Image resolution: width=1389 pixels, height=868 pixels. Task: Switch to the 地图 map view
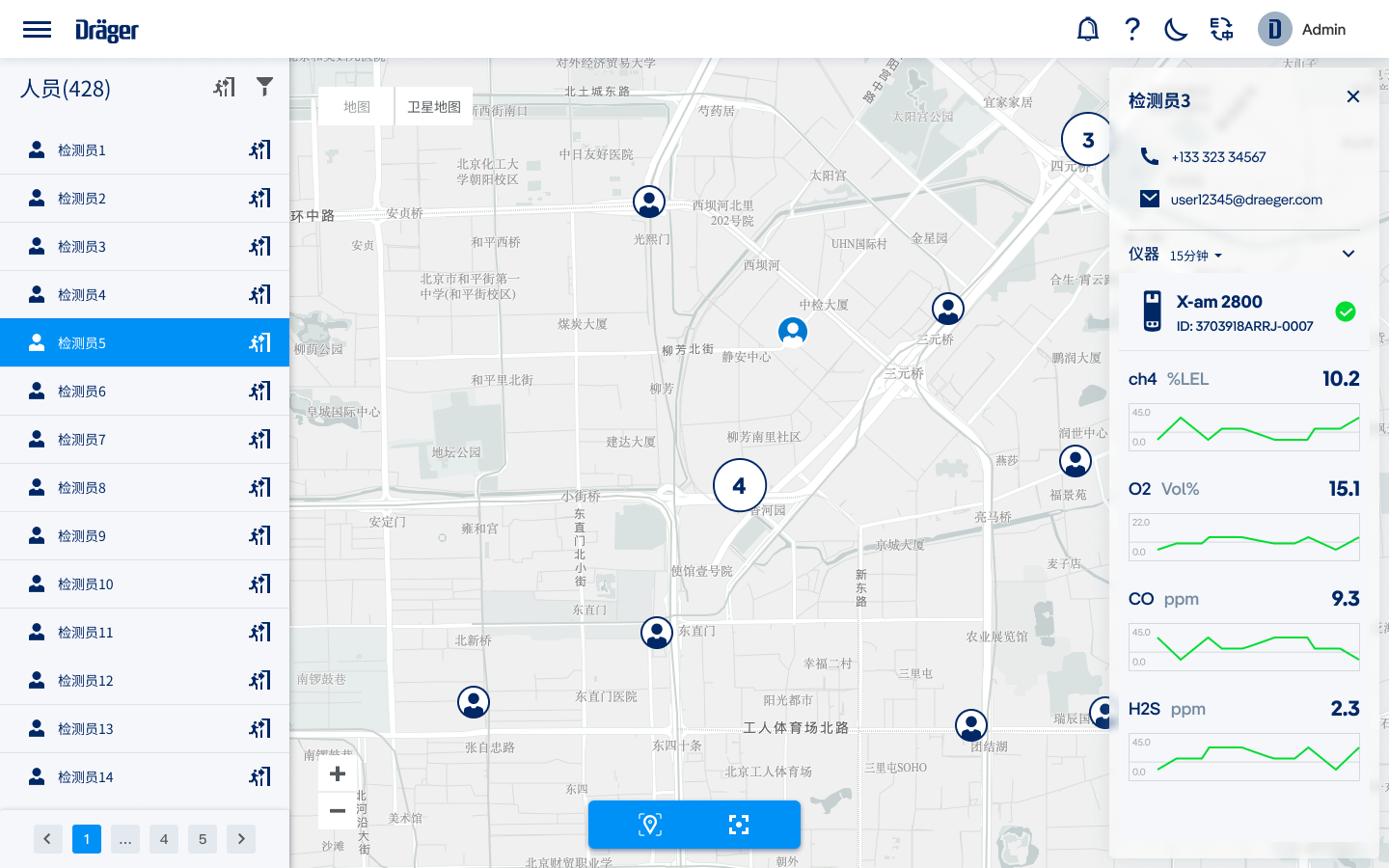(x=357, y=107)
